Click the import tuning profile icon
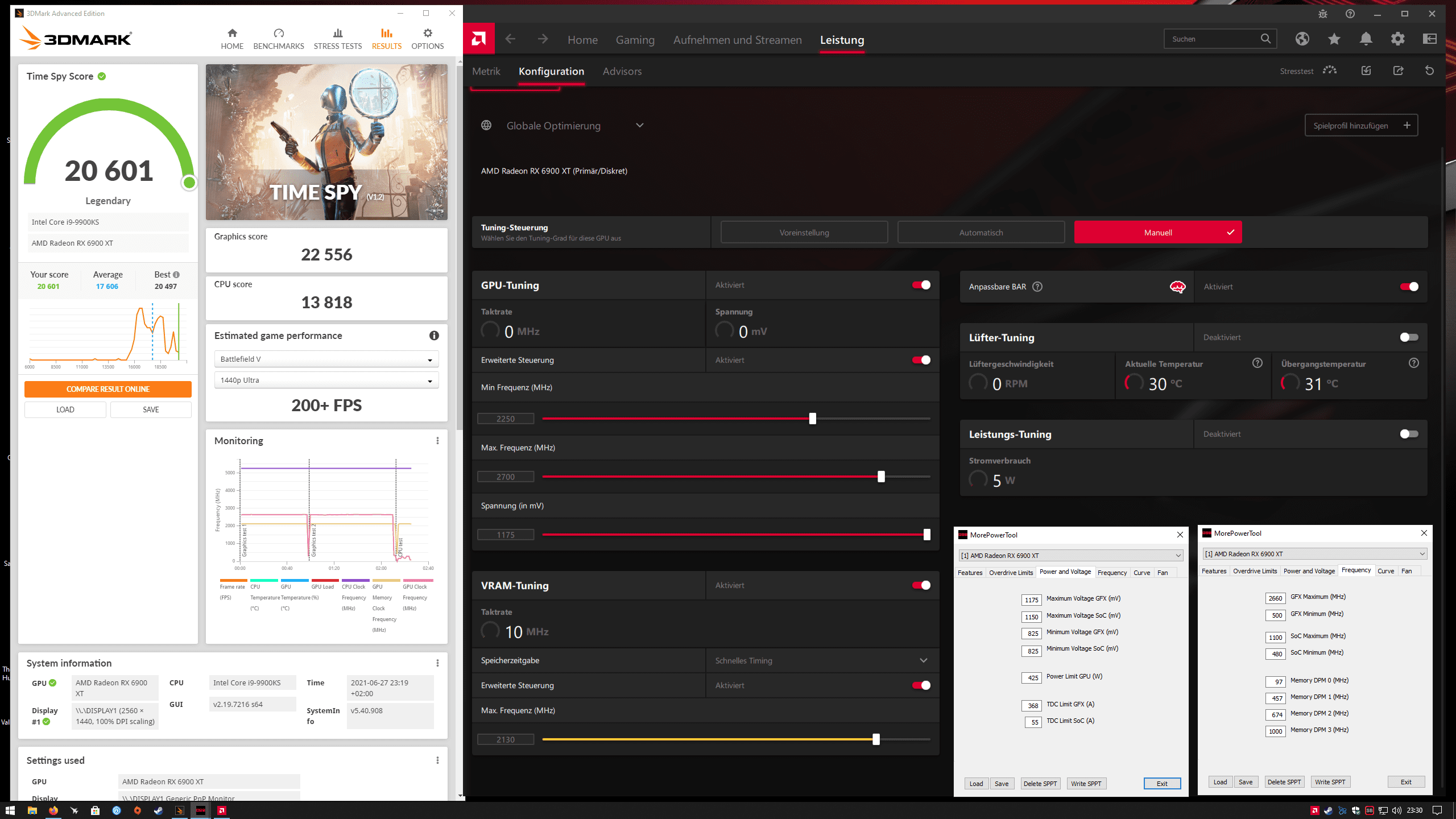The image size is (1456, 819). 1366,71
